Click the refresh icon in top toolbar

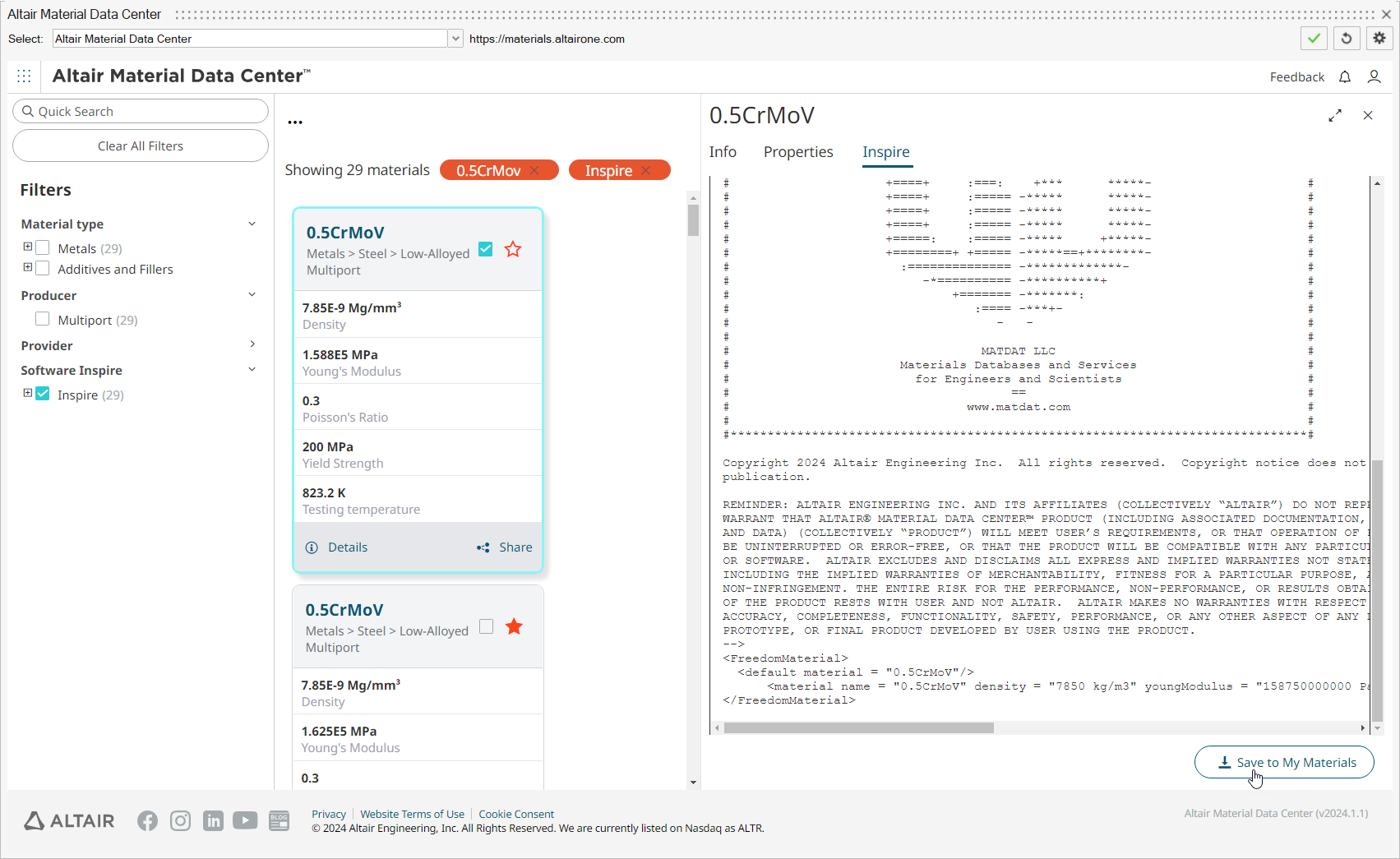pos(1347,39)
